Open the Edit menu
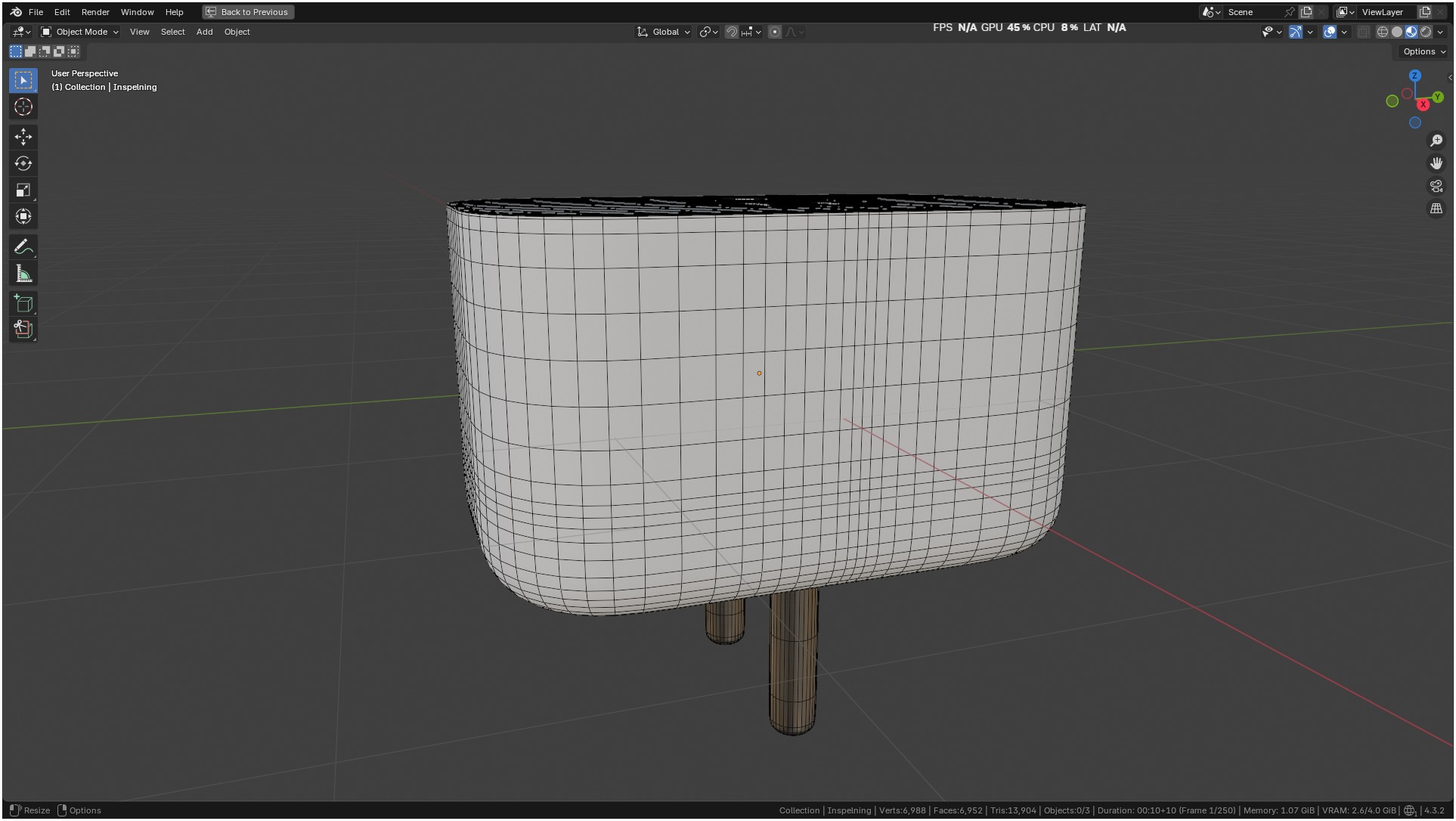 coord(62,12)
